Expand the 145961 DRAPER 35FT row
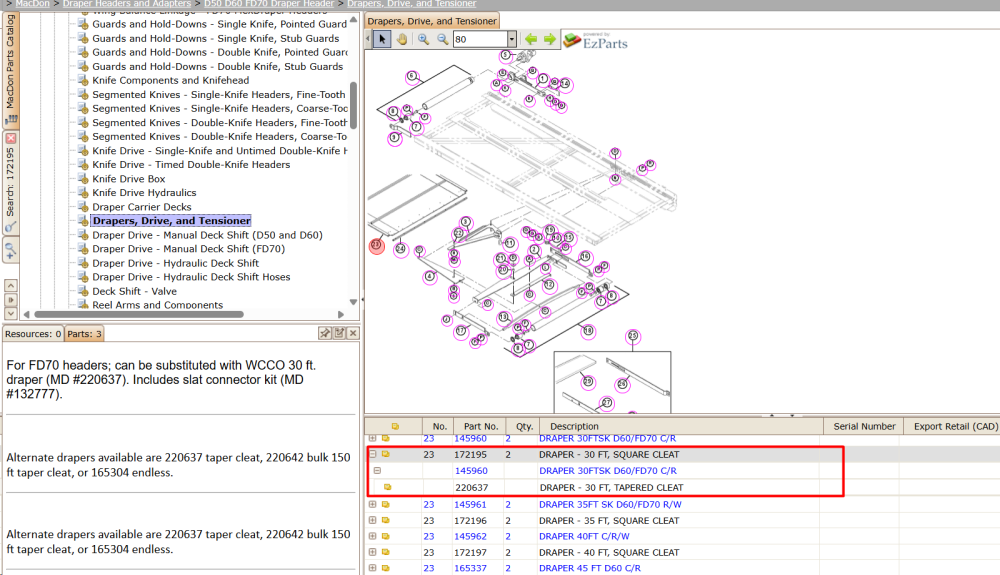The height and width of the screenshot is (575, 1000). click(372, 504)
